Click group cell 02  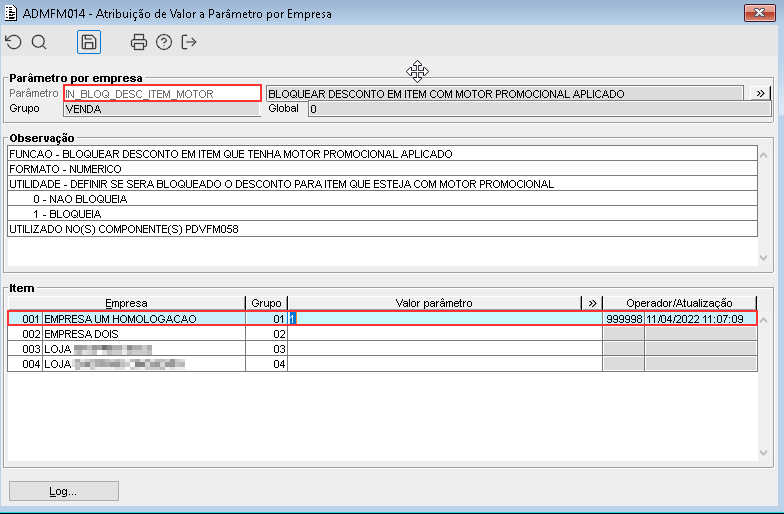pos(266,334)
